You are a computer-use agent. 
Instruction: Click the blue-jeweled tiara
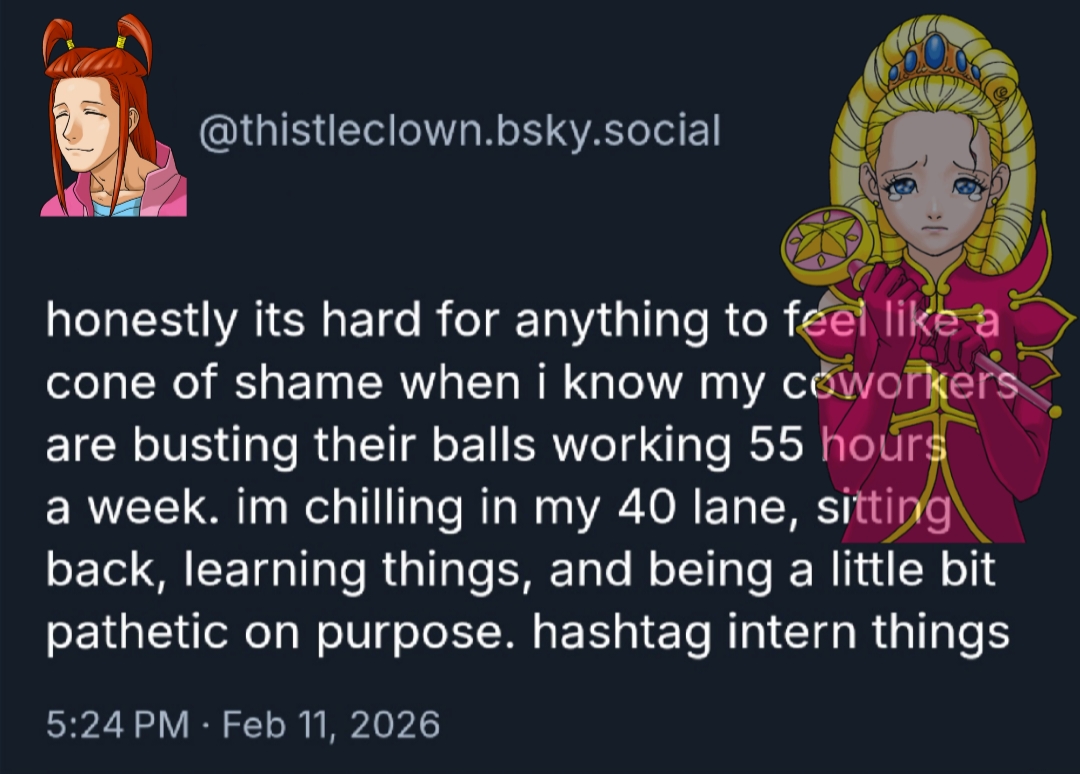[x=935, y=60]
